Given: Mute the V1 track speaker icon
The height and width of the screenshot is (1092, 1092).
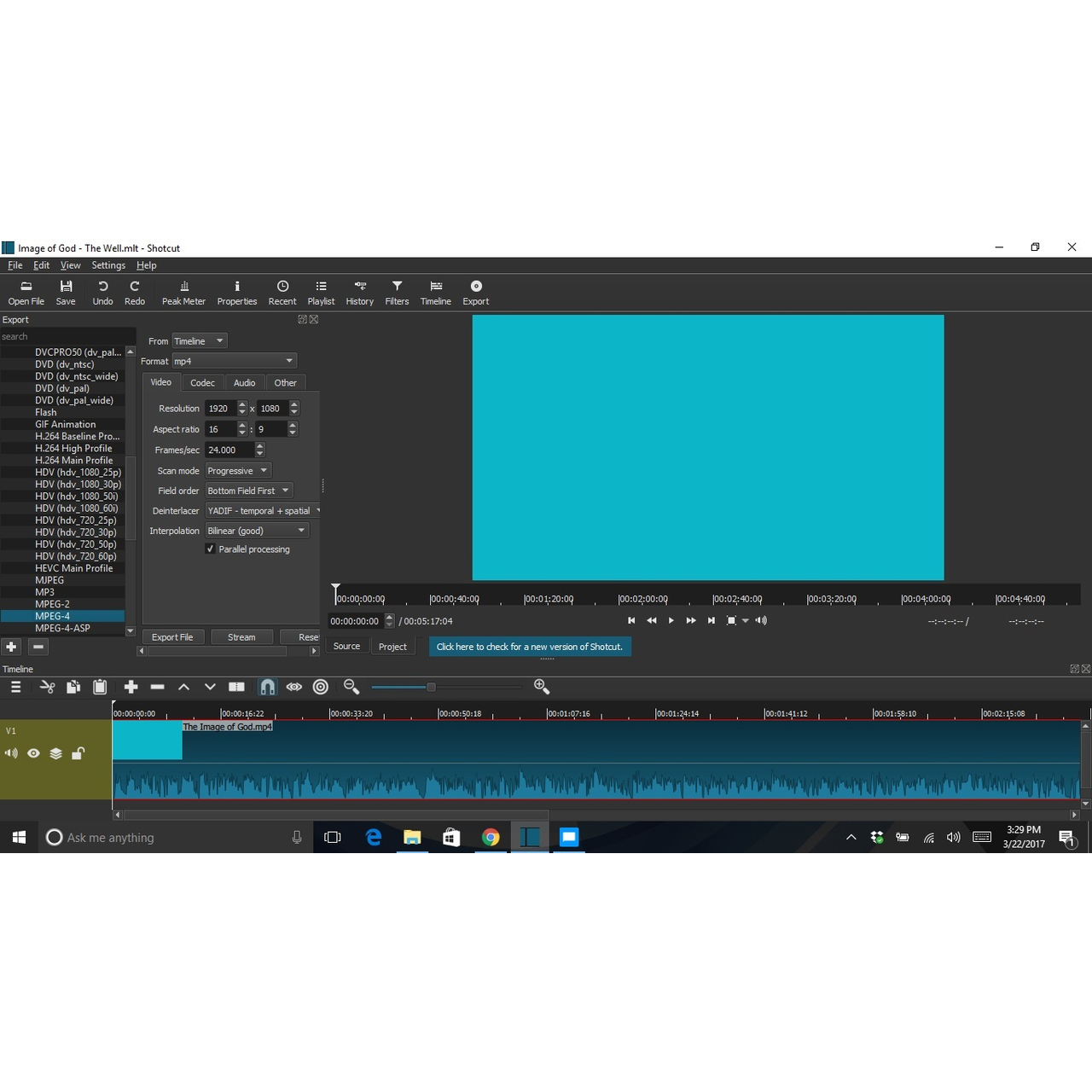Looking at the screenshot, I should click(x=10, y=752).
